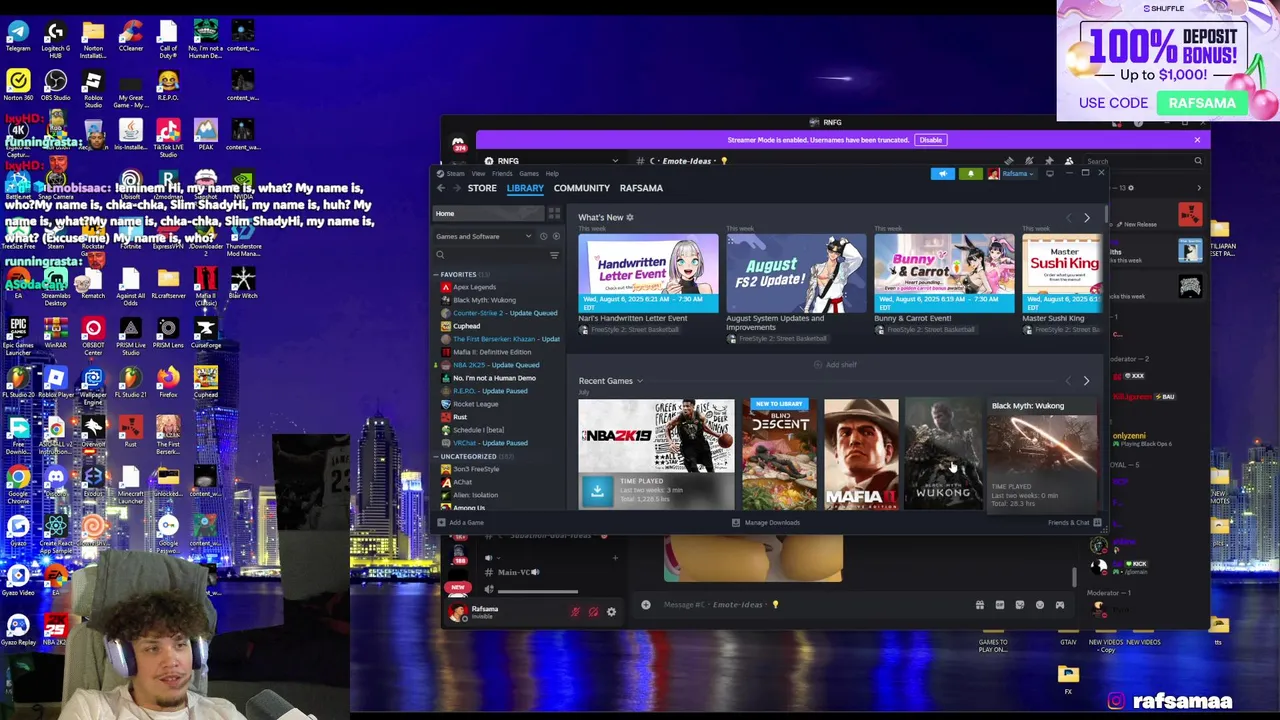
Task: Open What's New settings gear
Action: pos(630,217)
